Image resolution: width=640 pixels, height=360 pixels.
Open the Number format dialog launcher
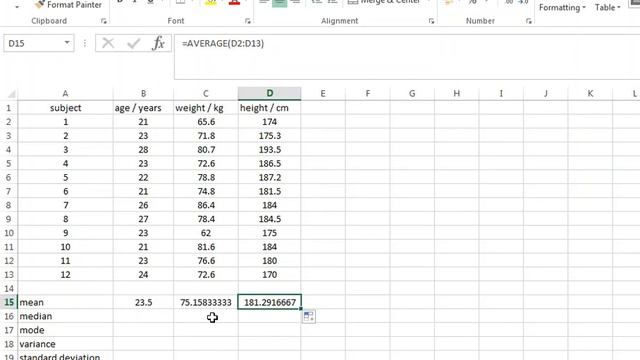pos(529,21)
